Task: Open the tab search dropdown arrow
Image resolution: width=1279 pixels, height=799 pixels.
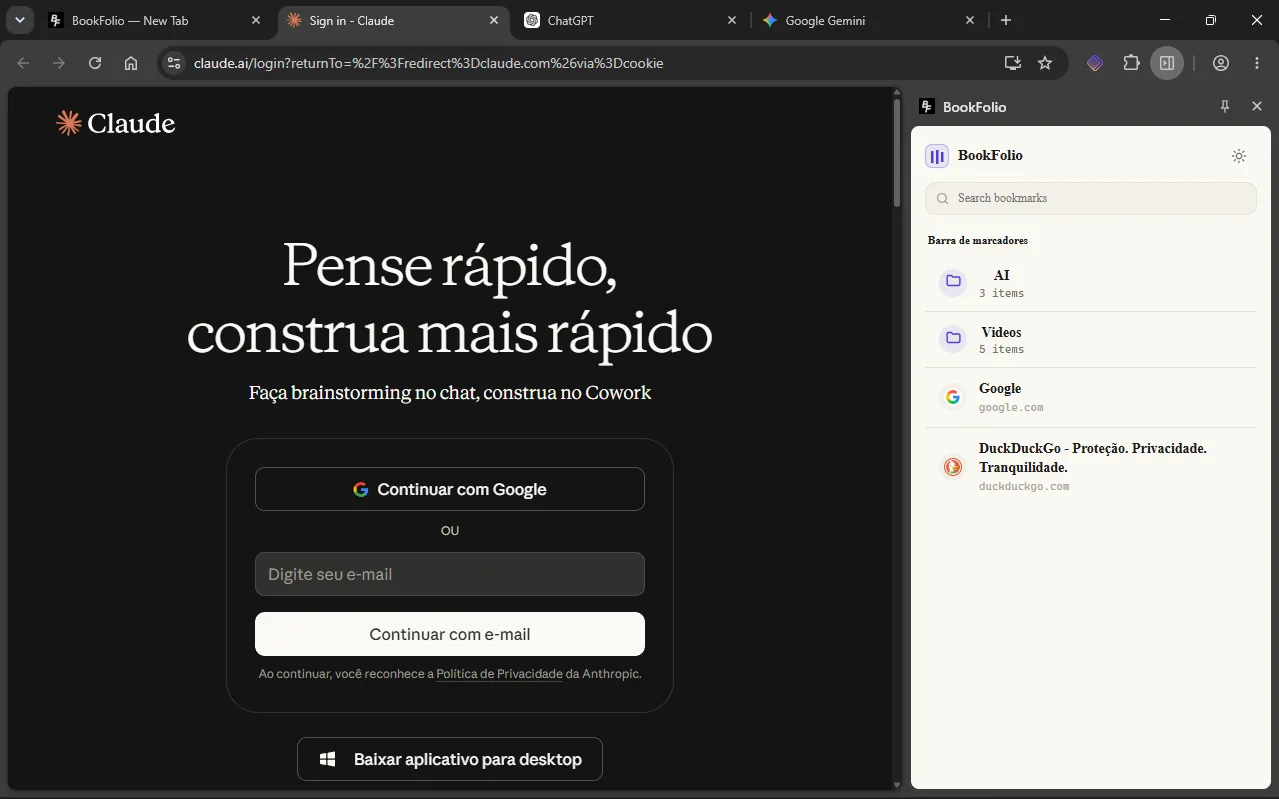Action: tap(20, 20)
